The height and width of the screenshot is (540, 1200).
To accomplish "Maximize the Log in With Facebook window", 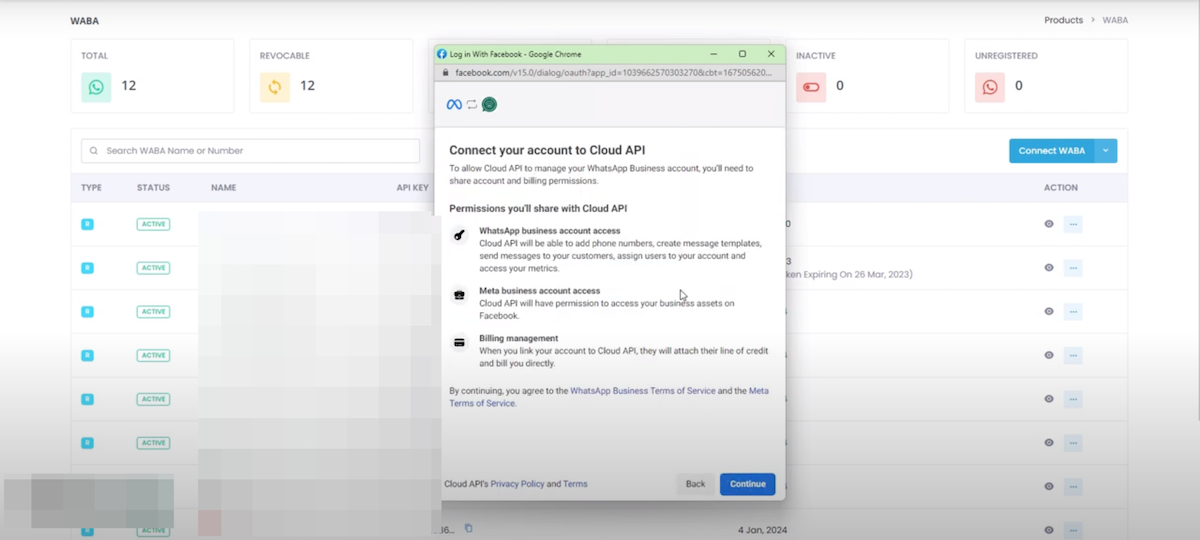I will pyautogui.click(x=742, y=54).
